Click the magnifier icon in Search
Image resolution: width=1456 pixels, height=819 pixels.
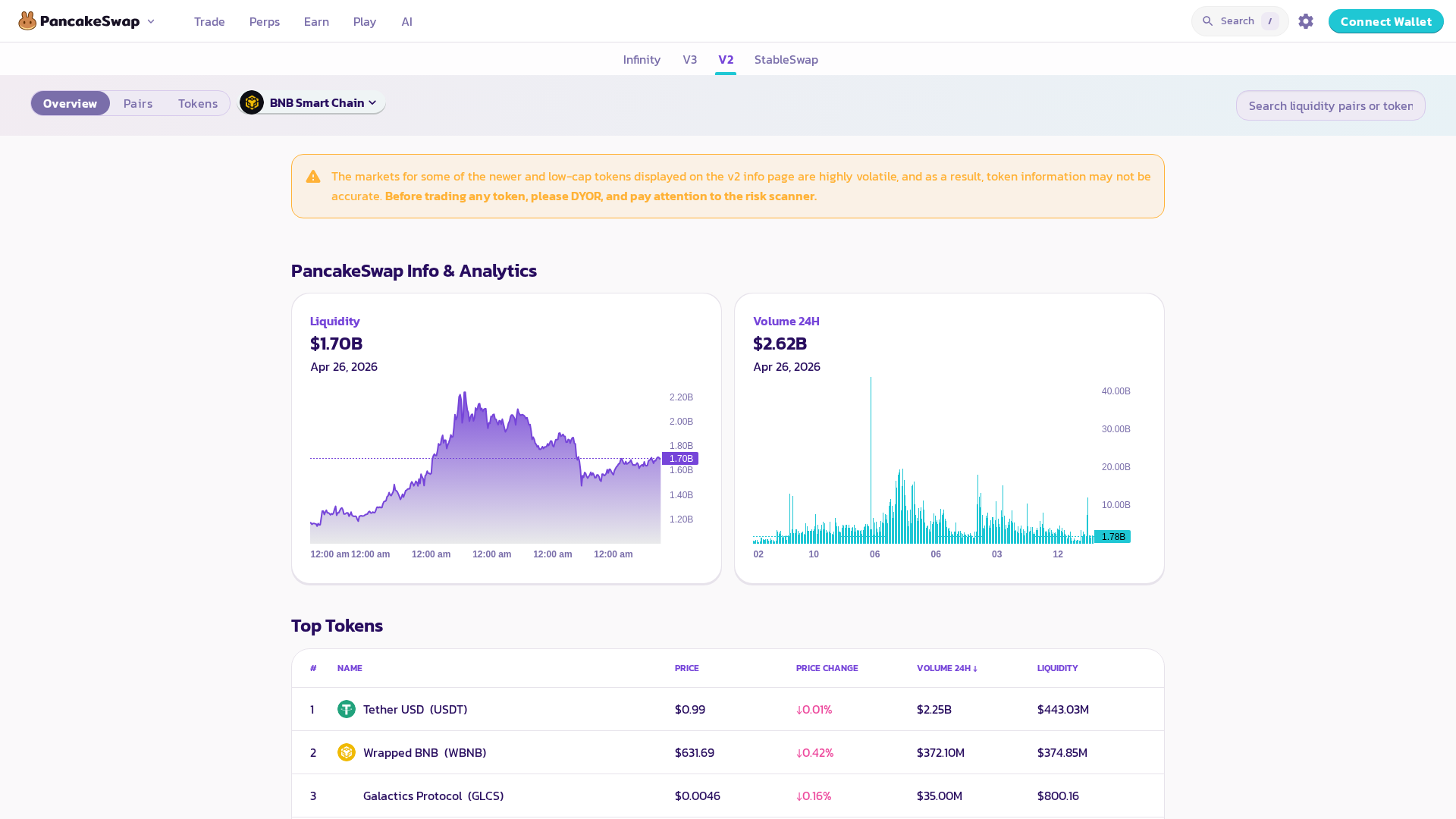pos(1208,21)
